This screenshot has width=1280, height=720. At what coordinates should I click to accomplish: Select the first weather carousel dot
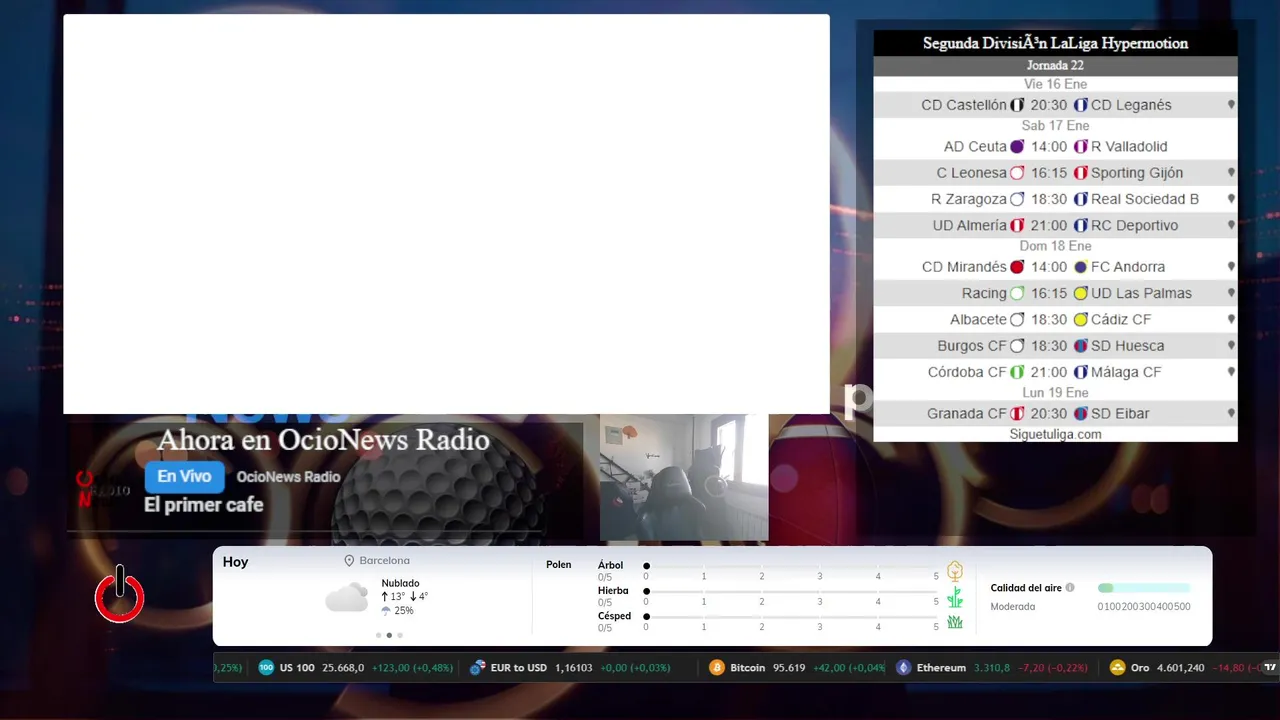pyautogui.click(x=378, y=635)
